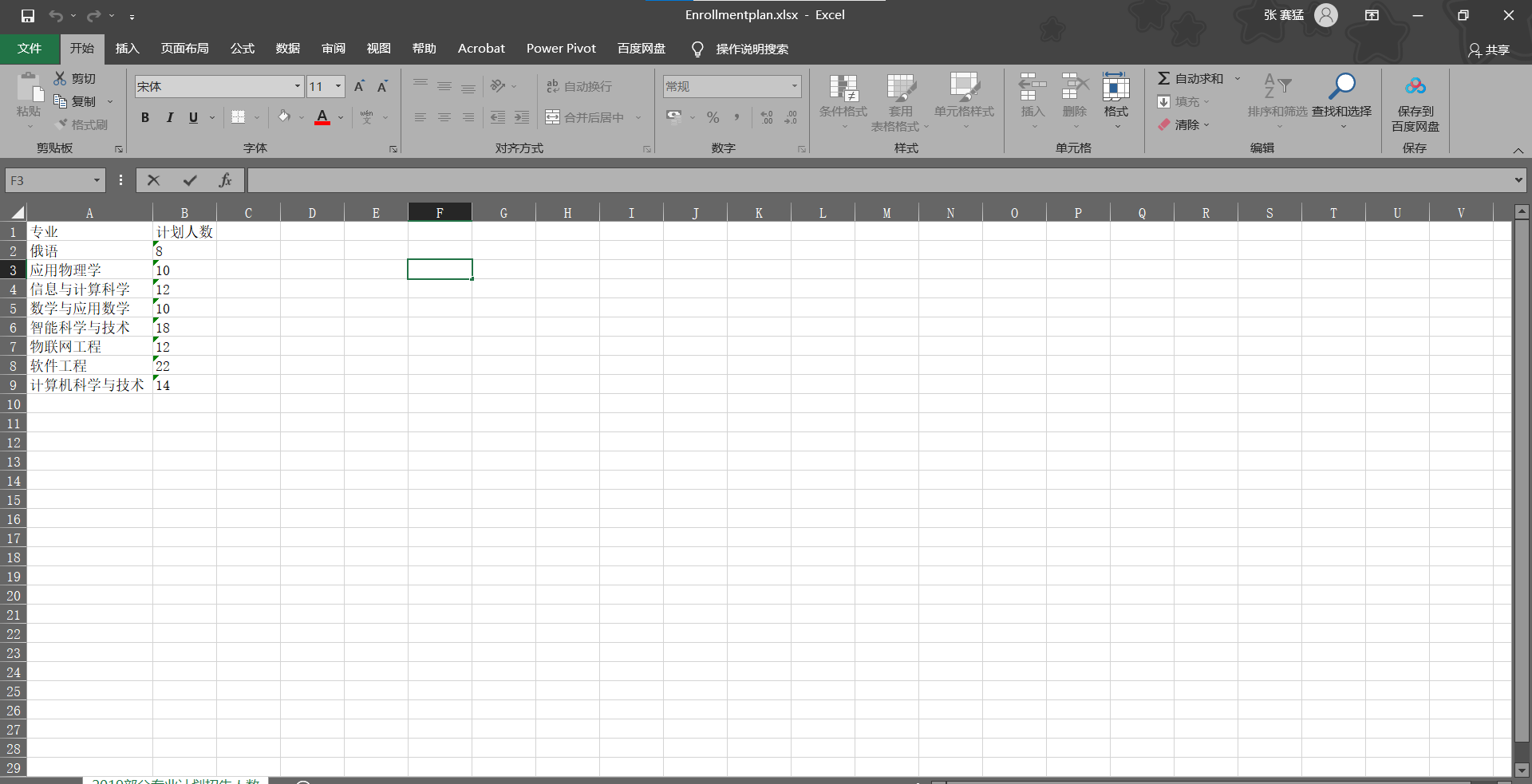Switch to the 页面布局 tab
The width and height of the screenshot is (1532, 784).
point(185,49)
